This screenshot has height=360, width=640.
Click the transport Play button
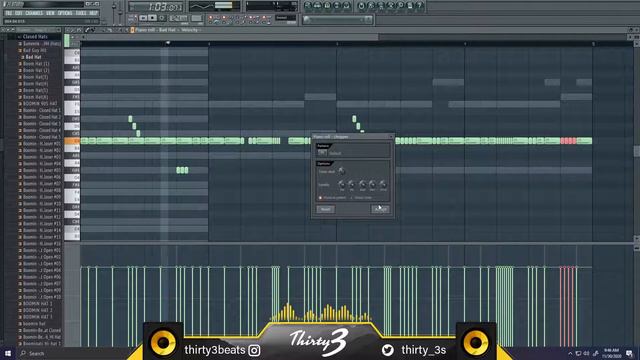[143, 18]
